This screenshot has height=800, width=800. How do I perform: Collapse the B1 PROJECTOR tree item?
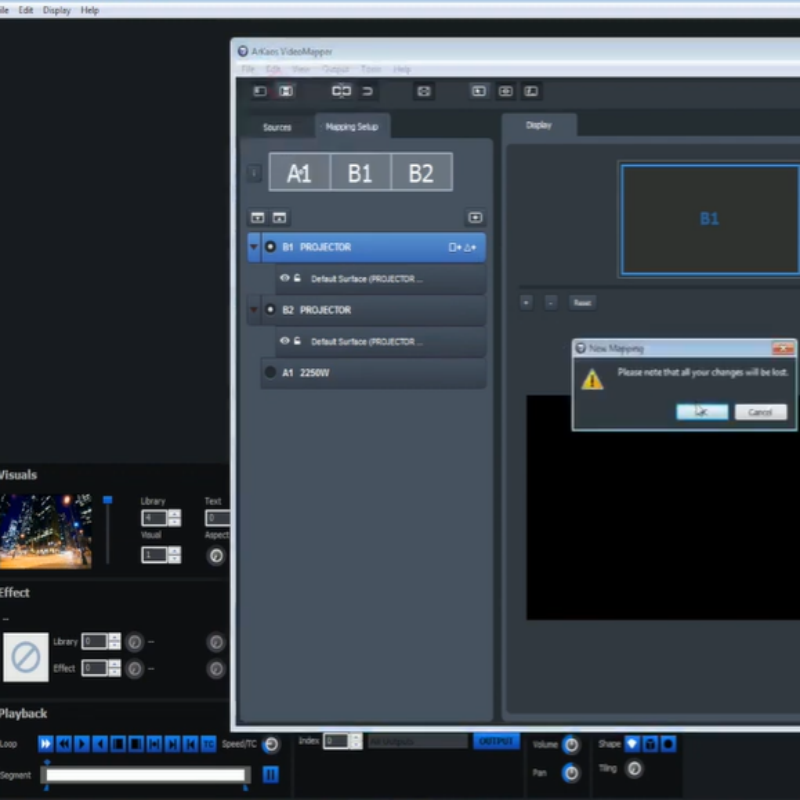254,247
